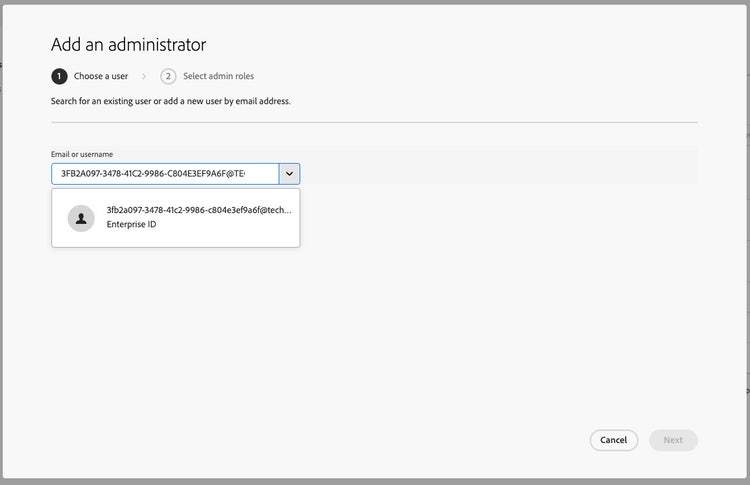This screenshot has width=750, height=485.
Task: Click the chevron separator between wizard steps
Action: click(x=143, y=76)
